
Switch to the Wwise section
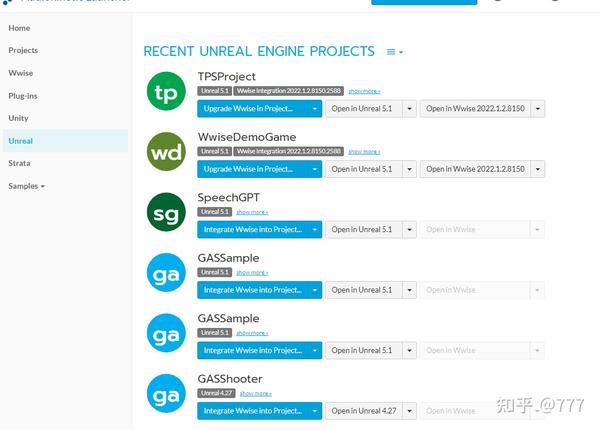point(21,73)
